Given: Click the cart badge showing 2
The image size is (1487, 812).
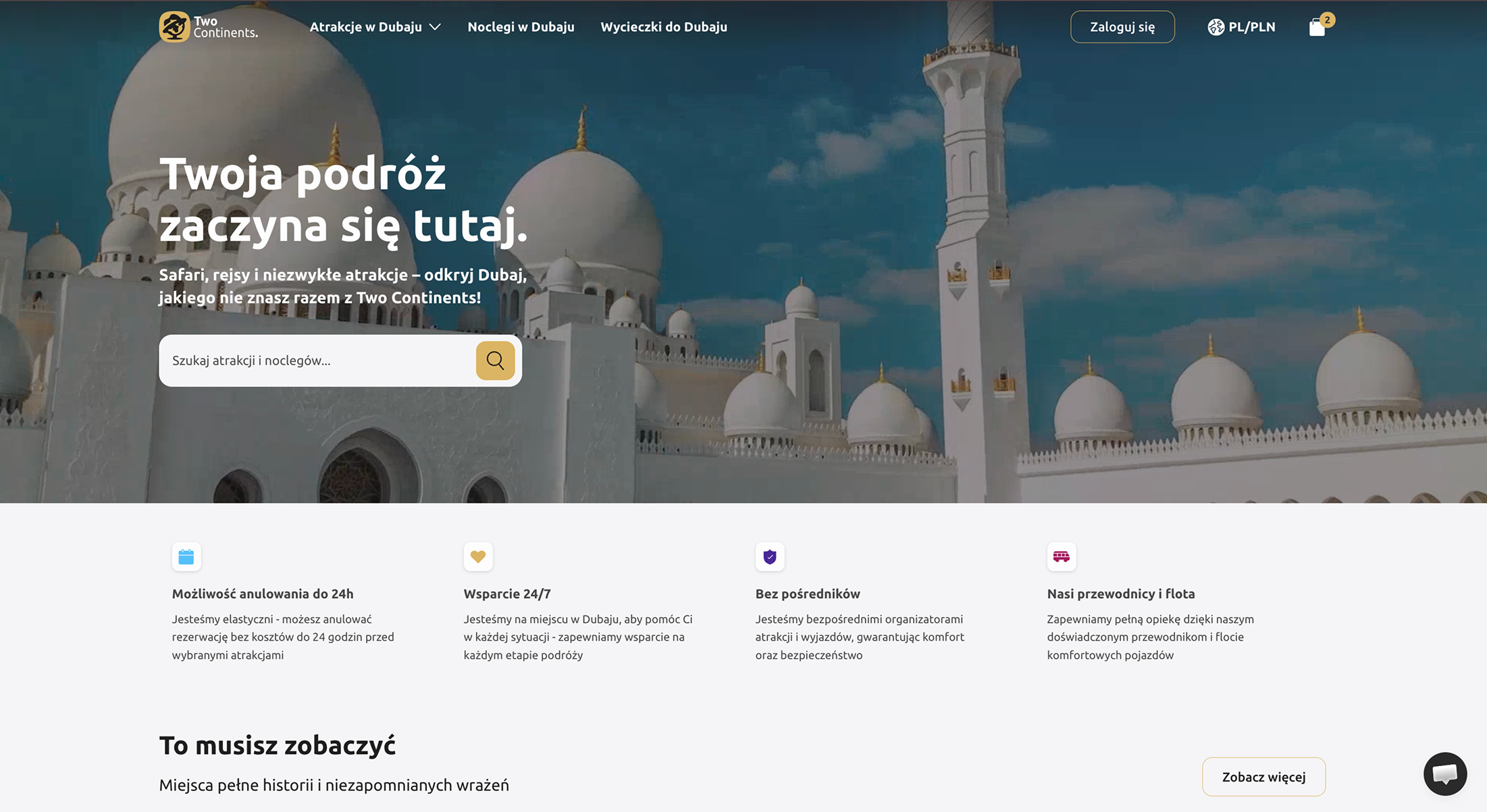Looking at the screenshot, I should click(x=1327, y=20).
